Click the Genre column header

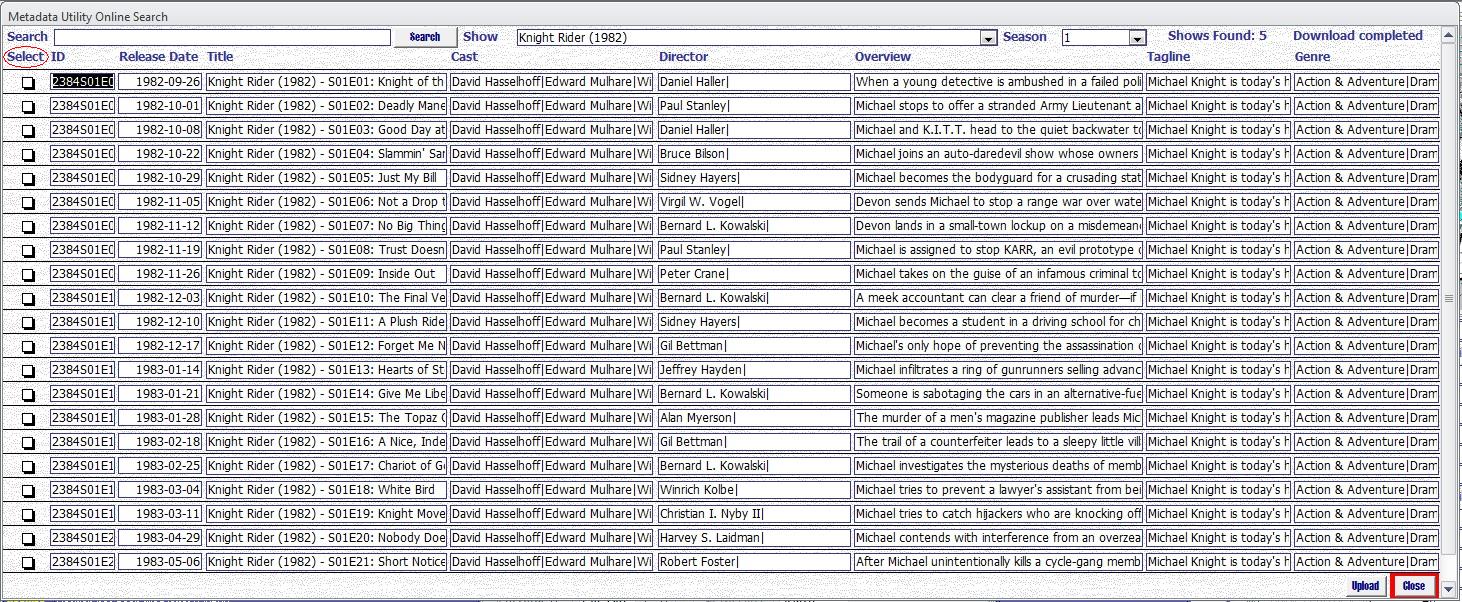[x=1312, y=57]
